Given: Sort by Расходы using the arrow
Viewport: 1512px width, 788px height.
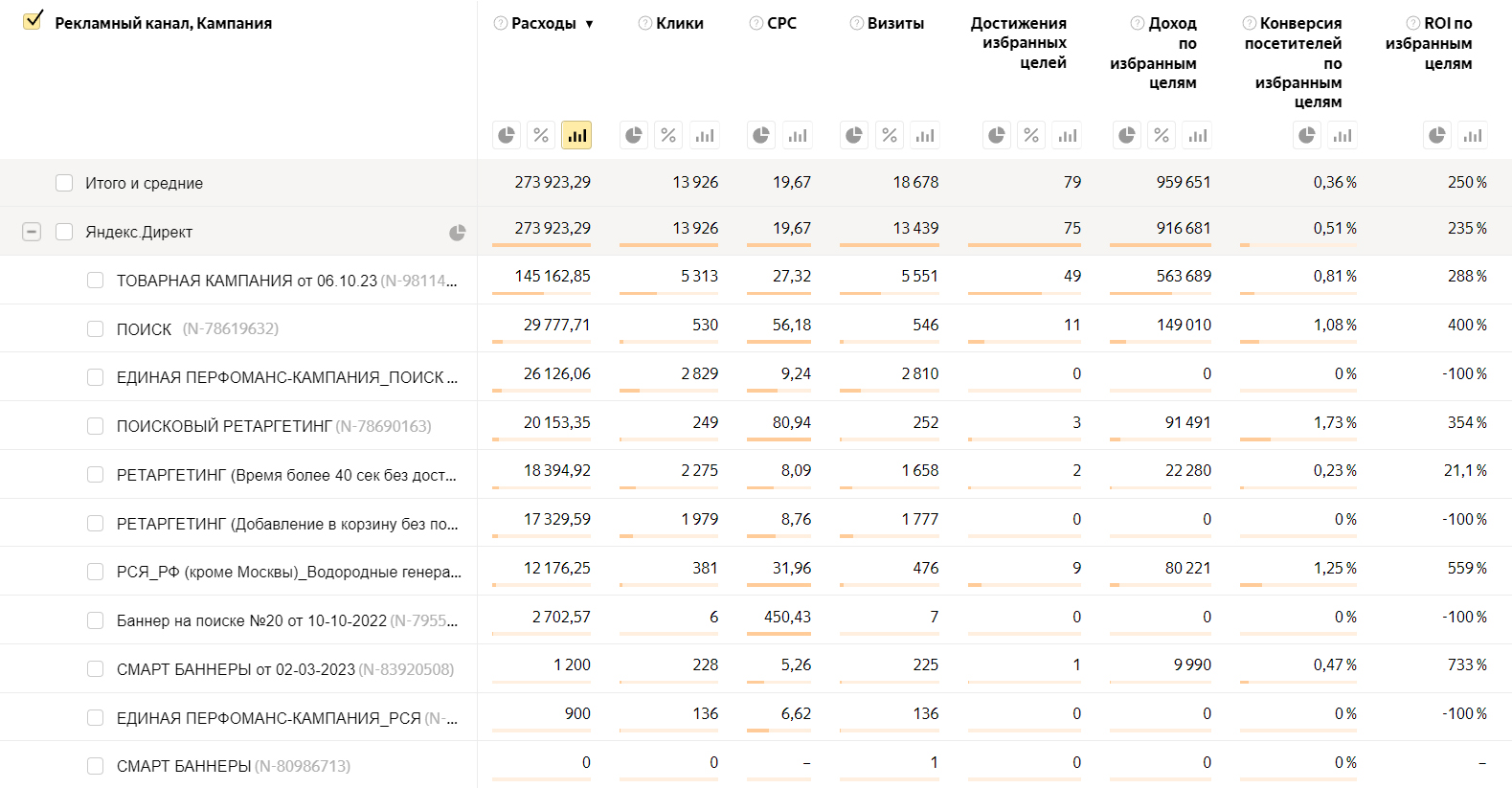Looking at the screenshot, I should (x=589, y=24).
